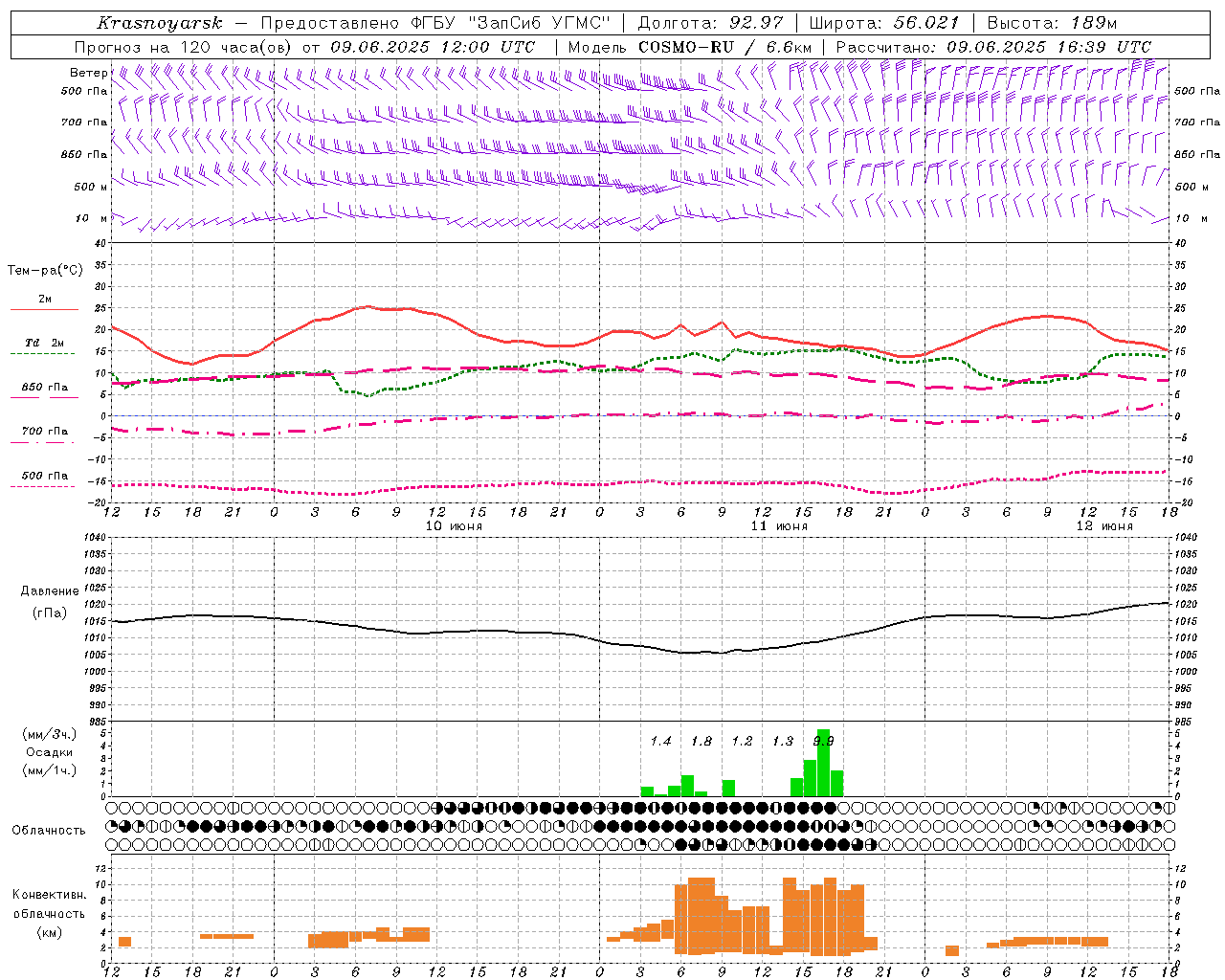The width and height of the screenshot is (1225, 980).
Task: Click the '1.2' precipitation total value
Action: [742, 742]
